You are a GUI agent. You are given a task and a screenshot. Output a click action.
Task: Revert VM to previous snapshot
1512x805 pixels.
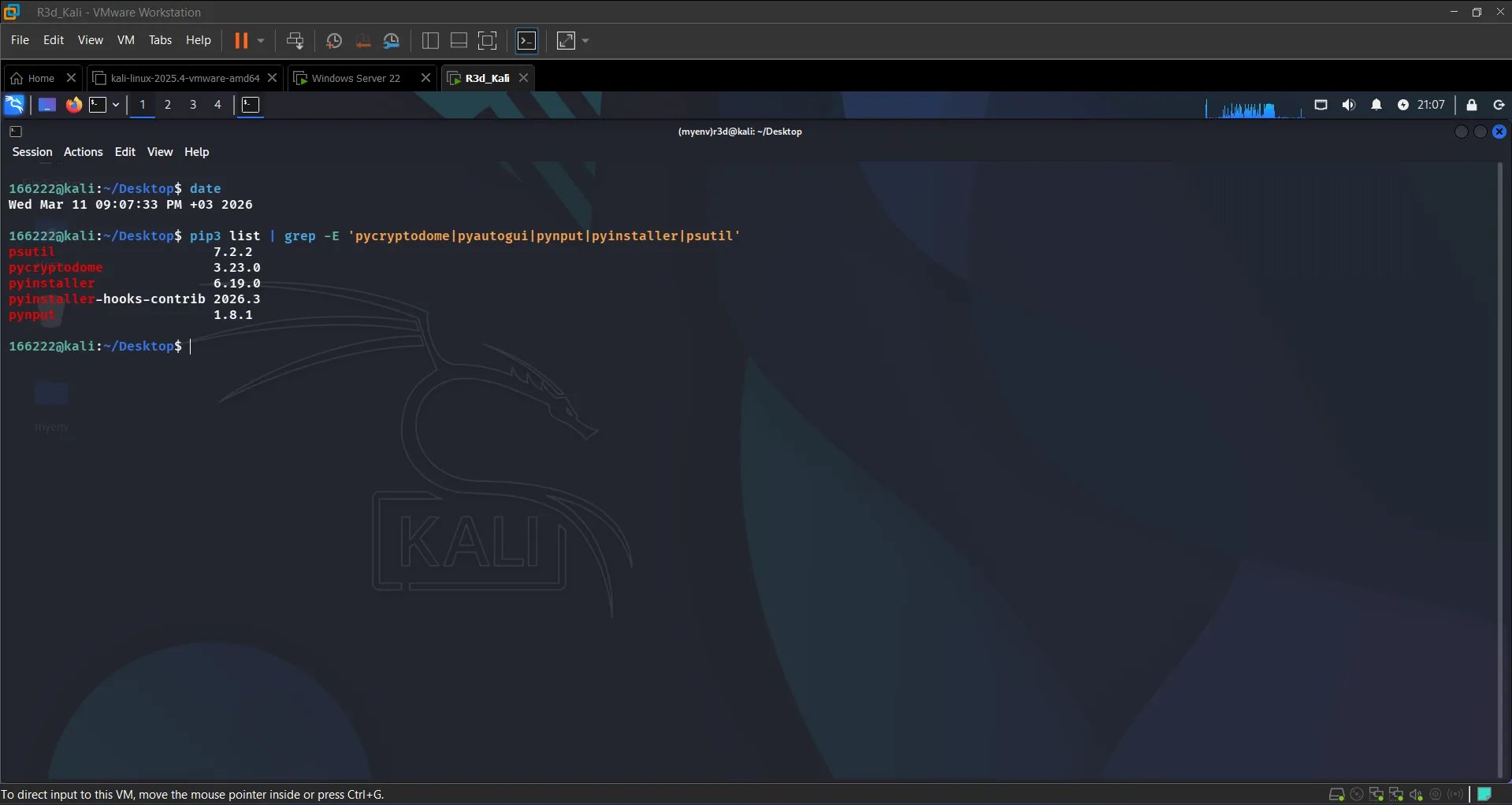(363, 40)
